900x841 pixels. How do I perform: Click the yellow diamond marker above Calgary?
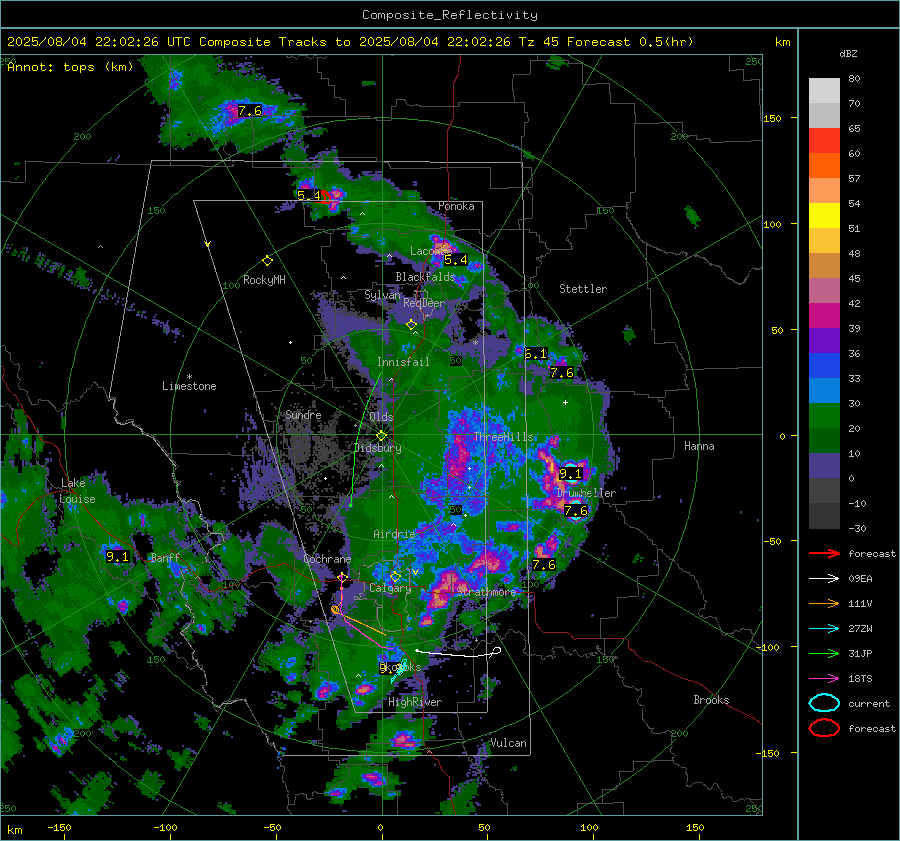pos(395,576)
